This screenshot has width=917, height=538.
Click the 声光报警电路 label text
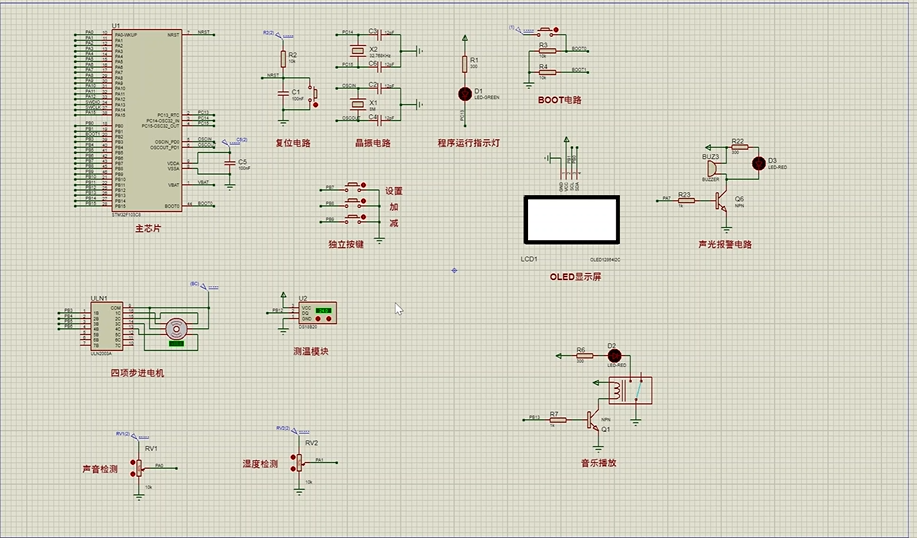(725, 244)
